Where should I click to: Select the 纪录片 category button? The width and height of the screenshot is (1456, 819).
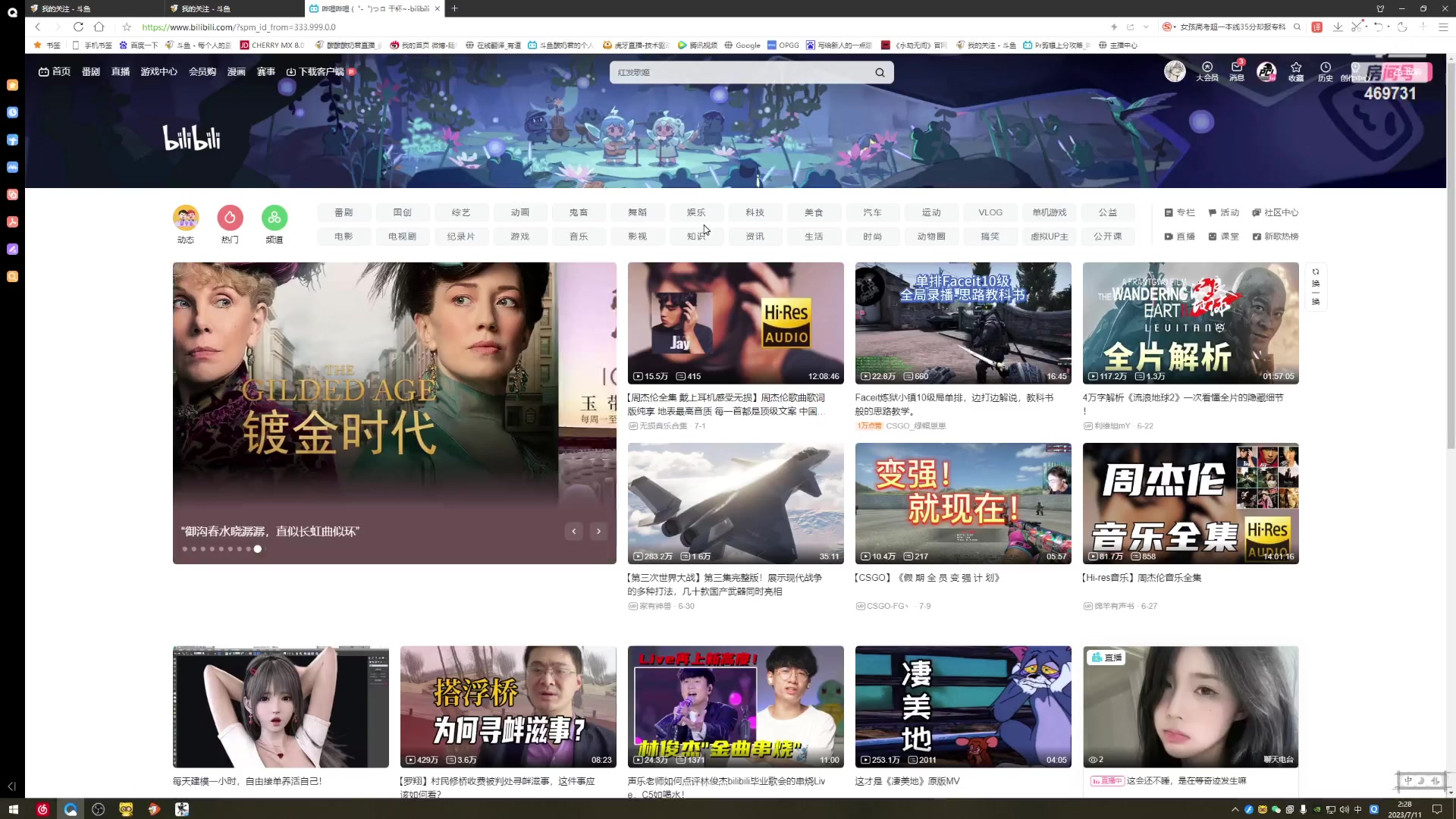(461, 237)
